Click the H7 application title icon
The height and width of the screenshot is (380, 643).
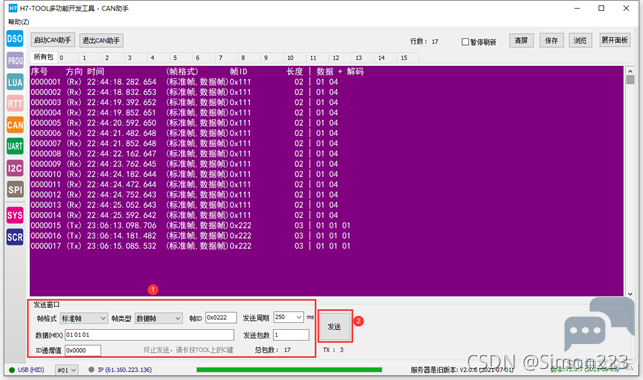pos(13,8)
